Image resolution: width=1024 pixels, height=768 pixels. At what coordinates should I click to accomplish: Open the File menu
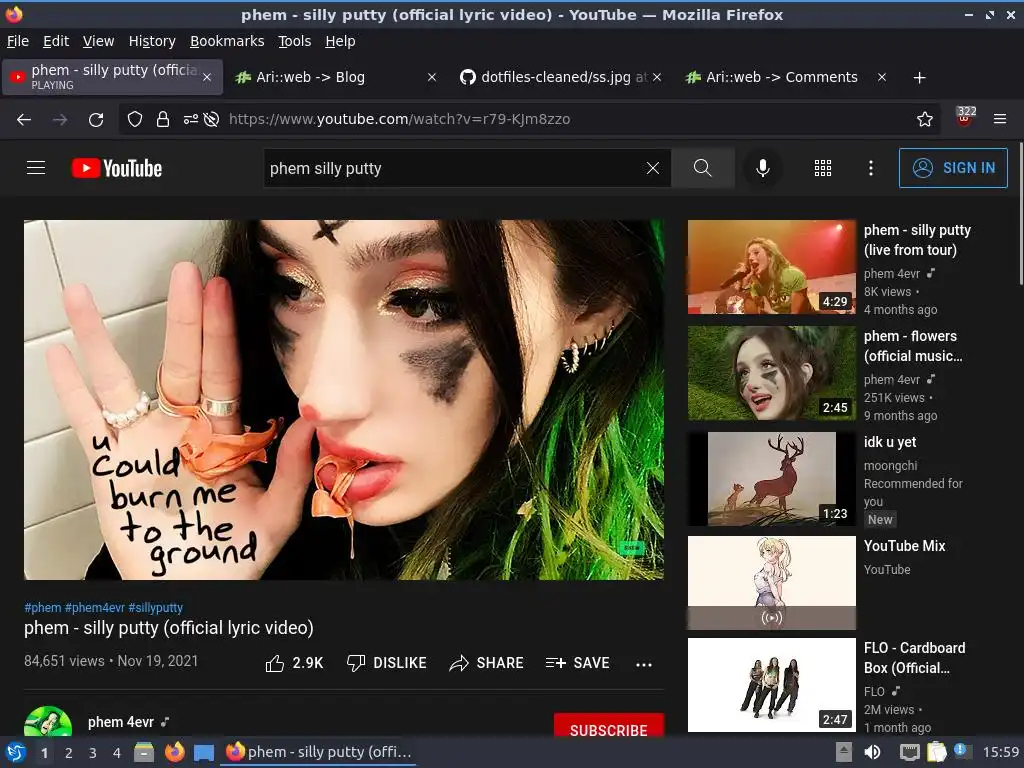(x=18, y=41)
